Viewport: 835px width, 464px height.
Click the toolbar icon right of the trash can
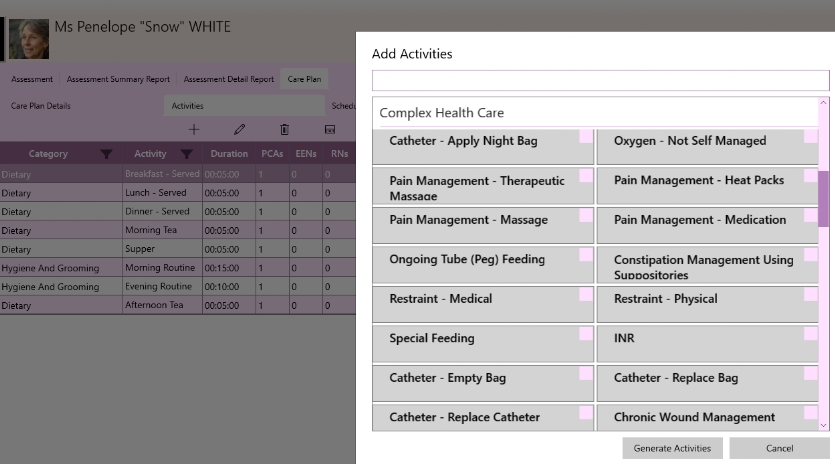pos(330,129)
